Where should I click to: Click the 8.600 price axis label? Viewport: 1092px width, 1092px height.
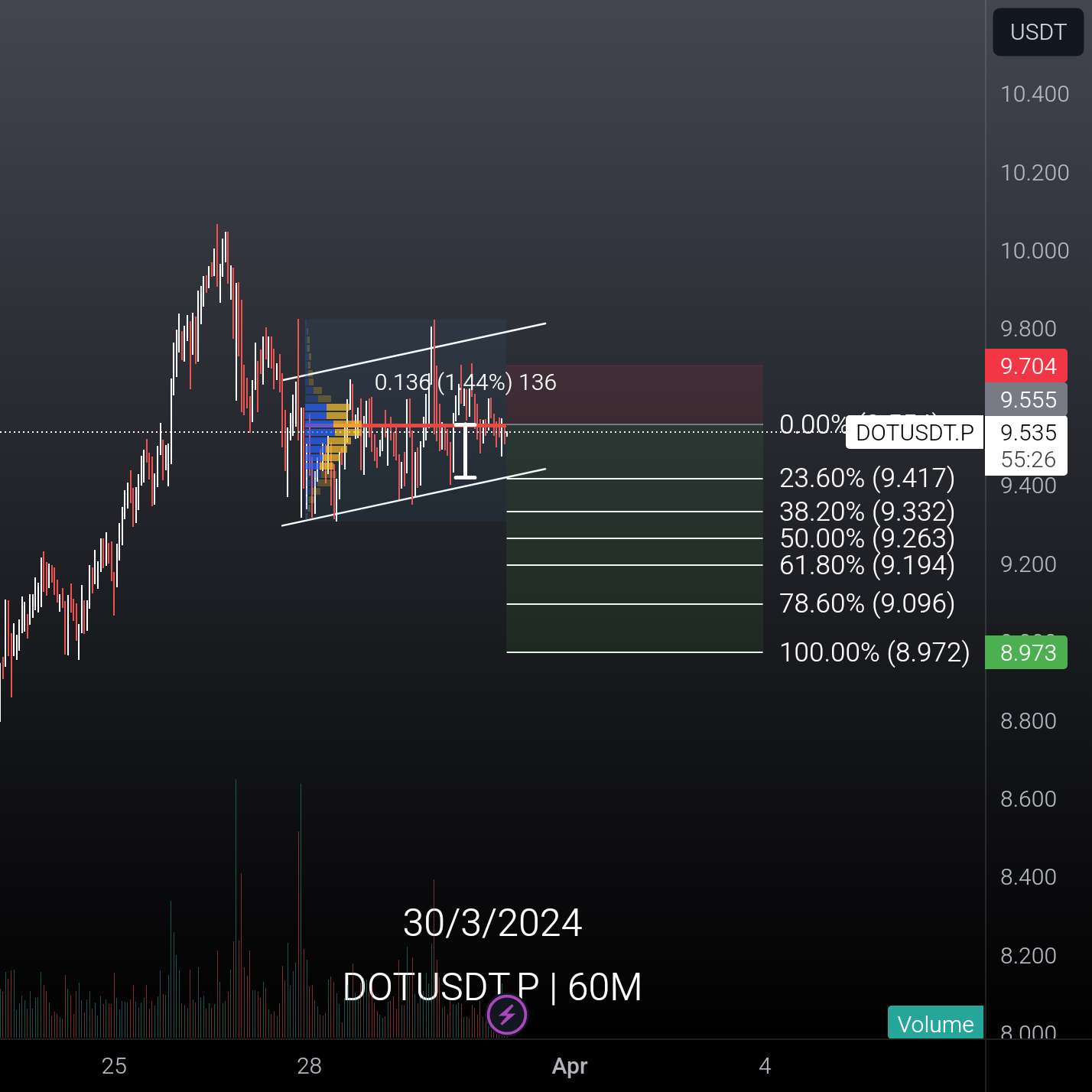click(1029, 799)
